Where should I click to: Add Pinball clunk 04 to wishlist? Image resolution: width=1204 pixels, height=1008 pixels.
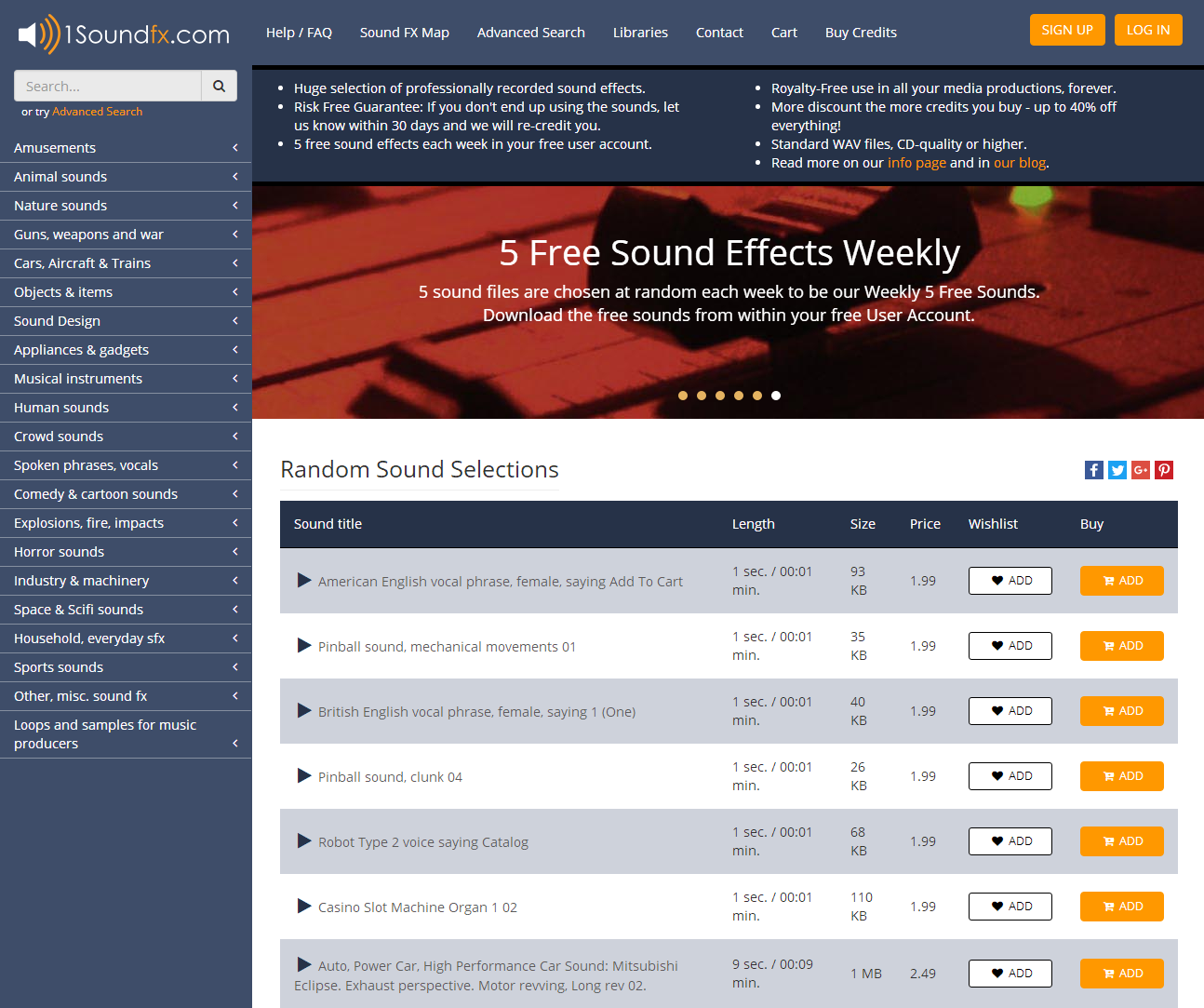pyautogui.click(x=1010, y=776)
